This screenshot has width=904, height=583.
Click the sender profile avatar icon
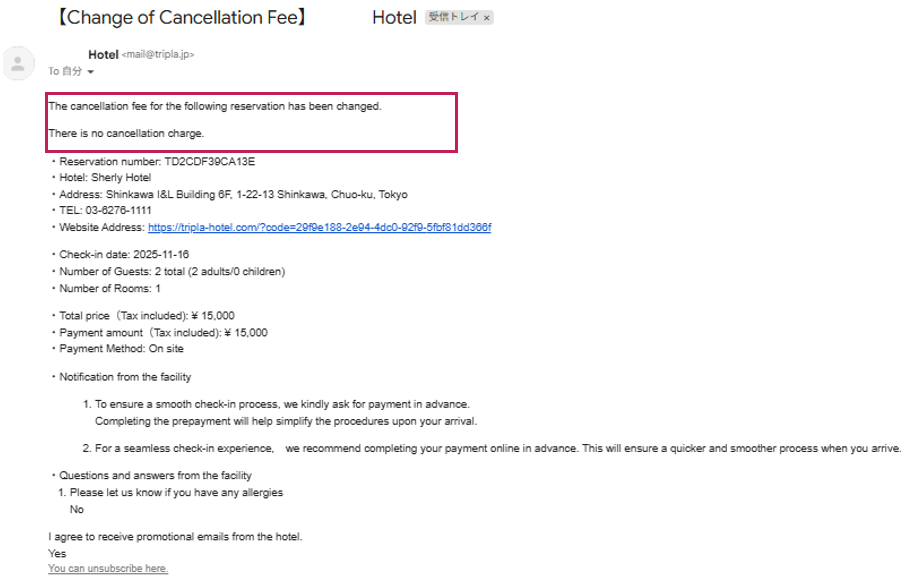click(17, 63)
